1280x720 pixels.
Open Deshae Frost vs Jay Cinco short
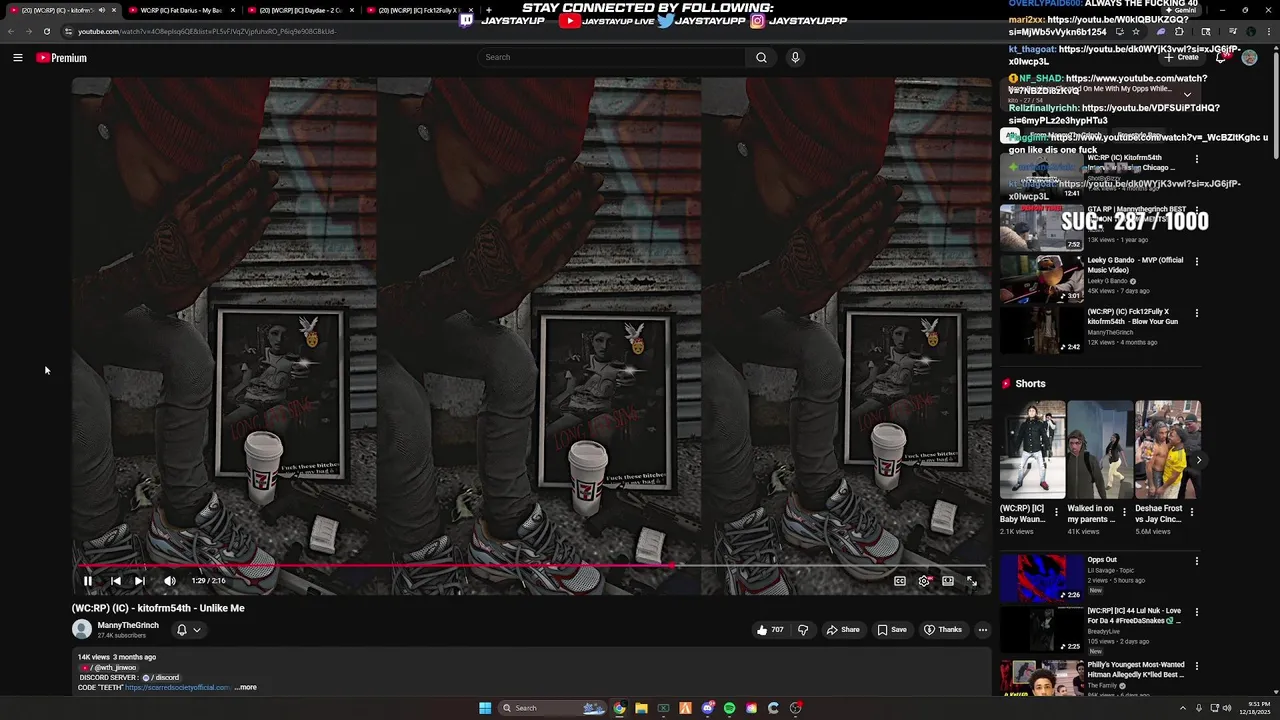point(1168,449)
